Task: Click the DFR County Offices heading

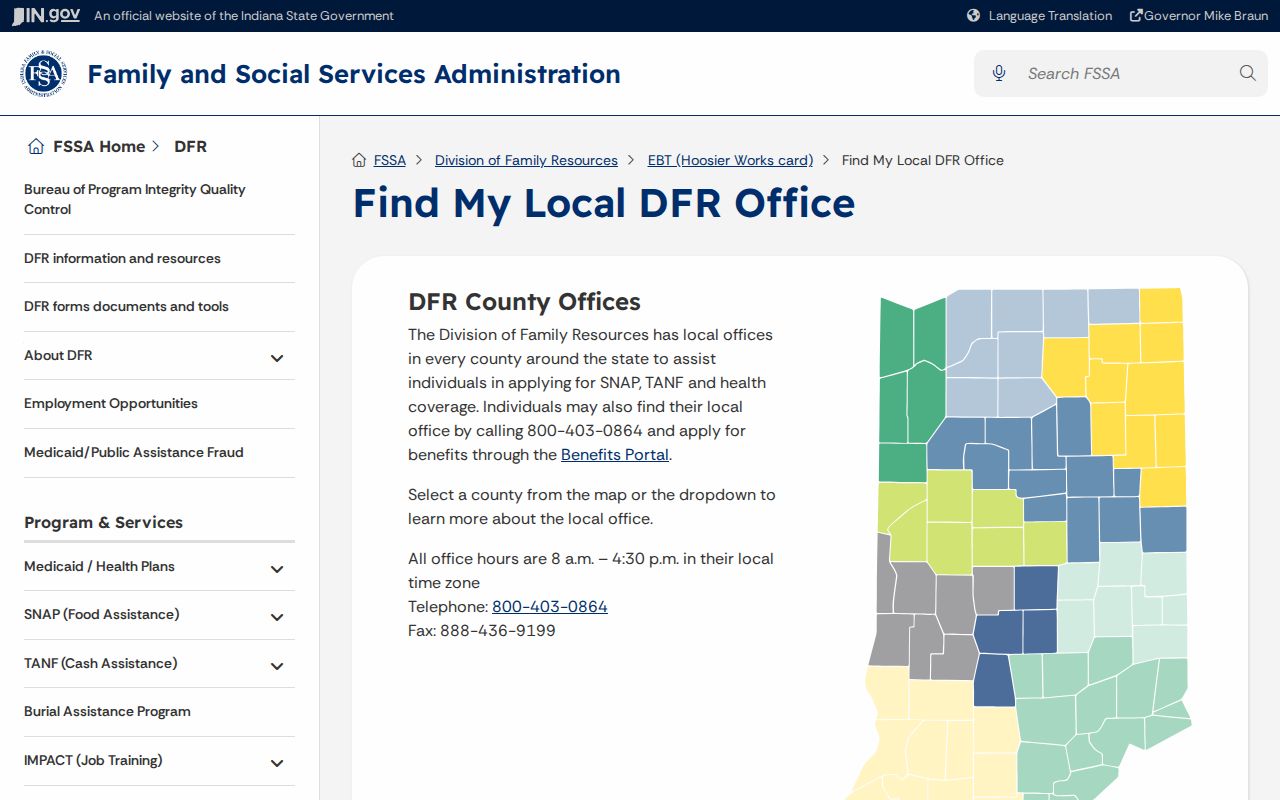Action: click(x=524, y=302)
